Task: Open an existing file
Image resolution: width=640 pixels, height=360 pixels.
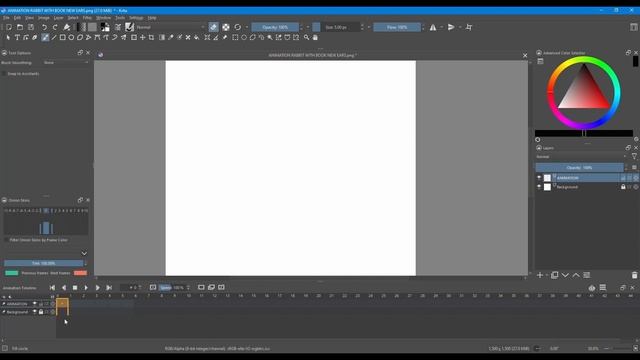Action: (20, 27)
